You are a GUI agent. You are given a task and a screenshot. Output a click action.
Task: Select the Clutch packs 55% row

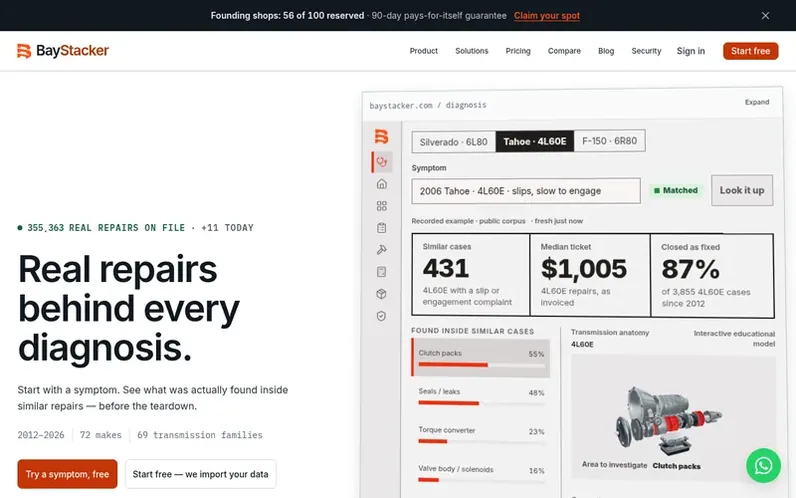(481, 358)
